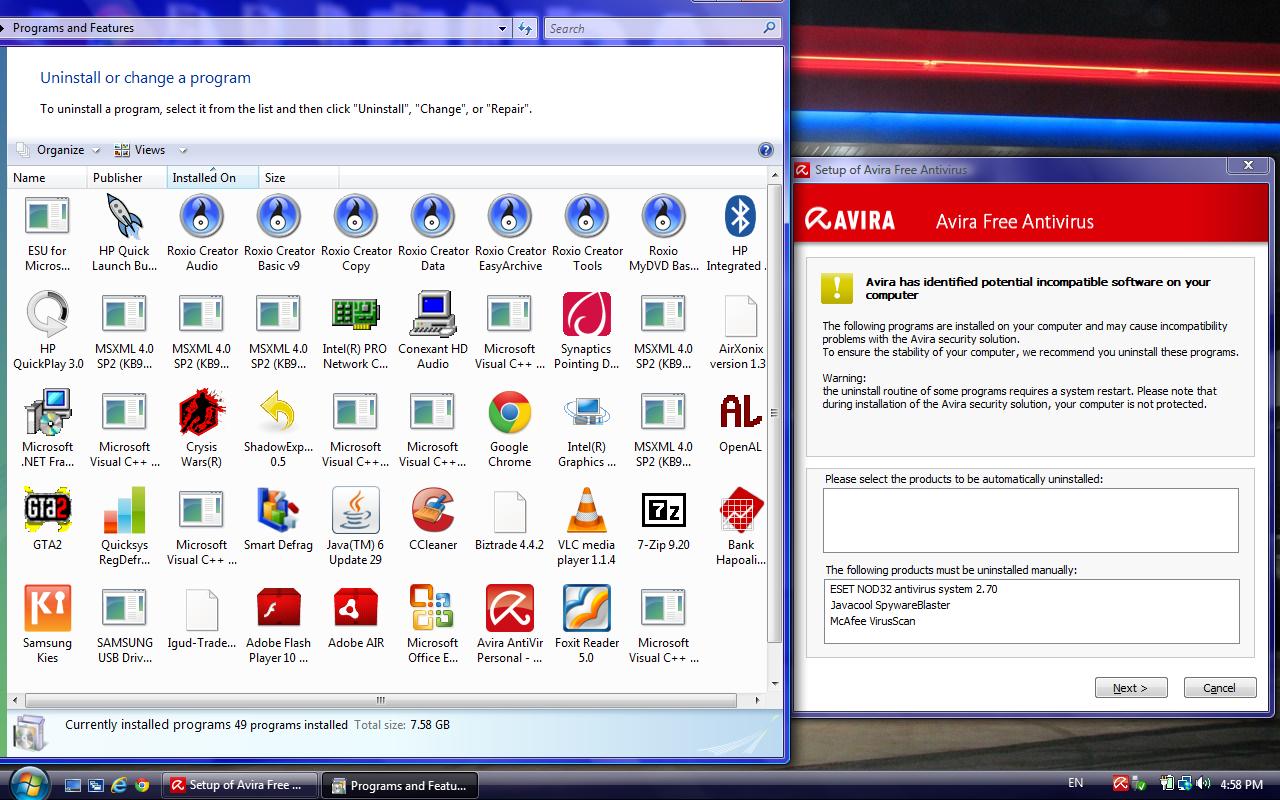This screenshot has width=1280, height=800.
Task: Open the Views dropdown menu
Action: click(150, 150)
